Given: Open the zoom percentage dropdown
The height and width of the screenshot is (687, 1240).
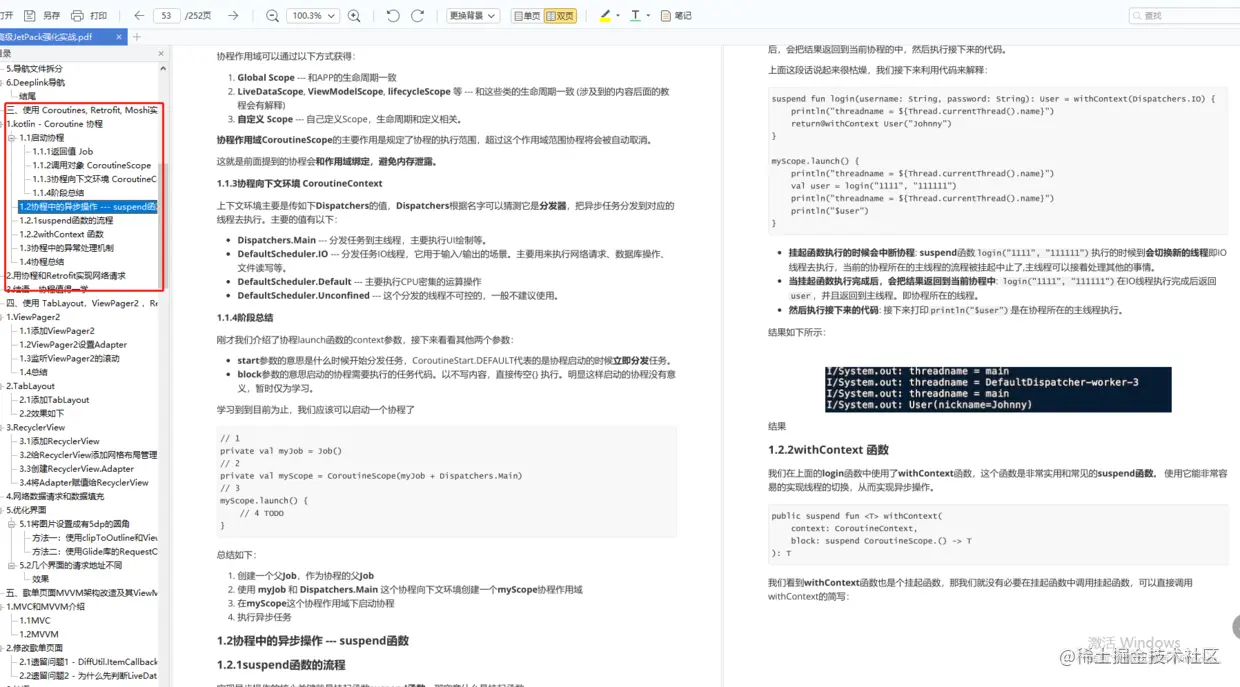Looking at the screenshot, I should coord(313,16).
